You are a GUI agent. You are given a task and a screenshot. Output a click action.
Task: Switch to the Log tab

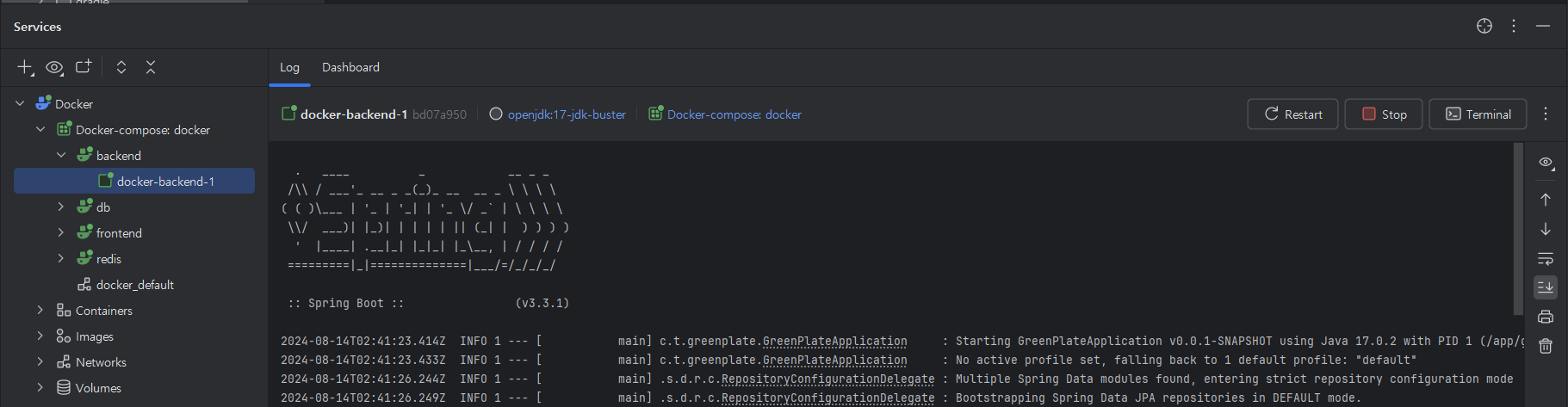[289, 67]
